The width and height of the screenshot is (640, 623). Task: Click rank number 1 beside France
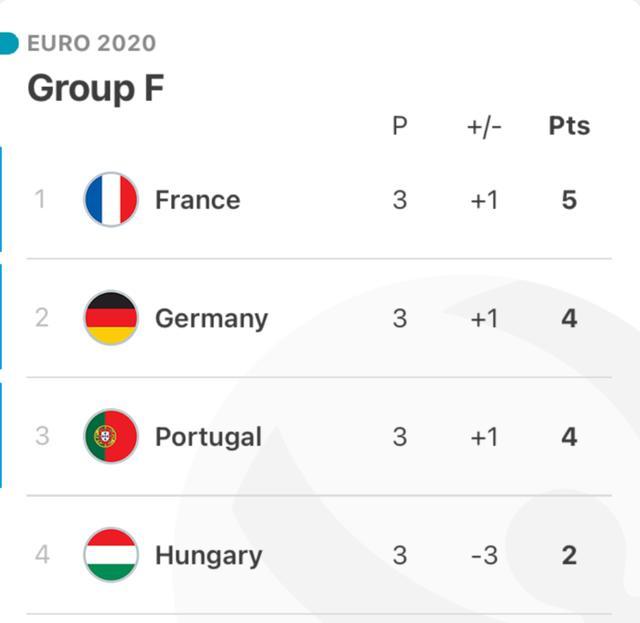(41, 200)
